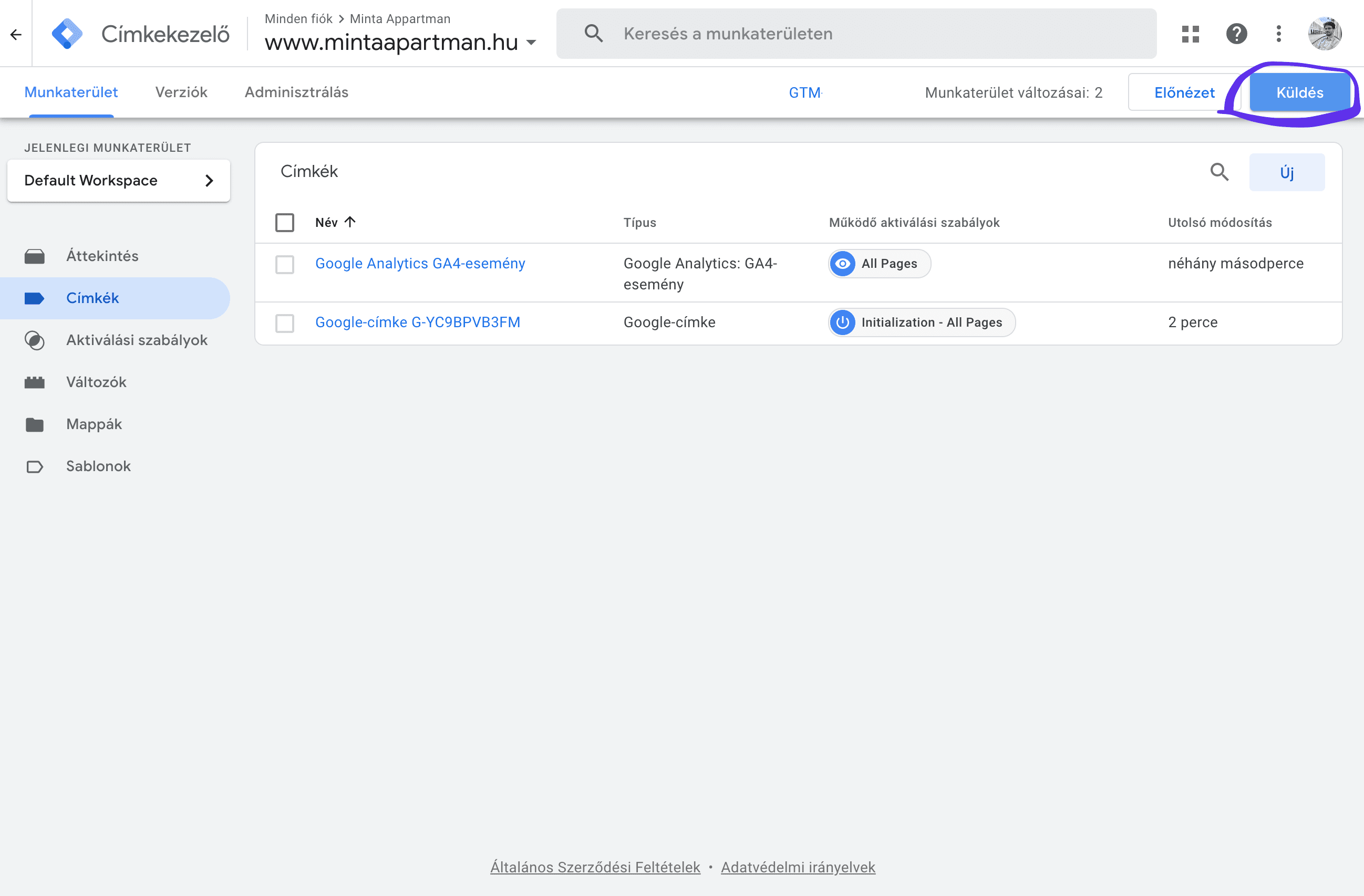Sort by name using the arrow
Screen dimensions: 1364x896
tap(350, 222)
